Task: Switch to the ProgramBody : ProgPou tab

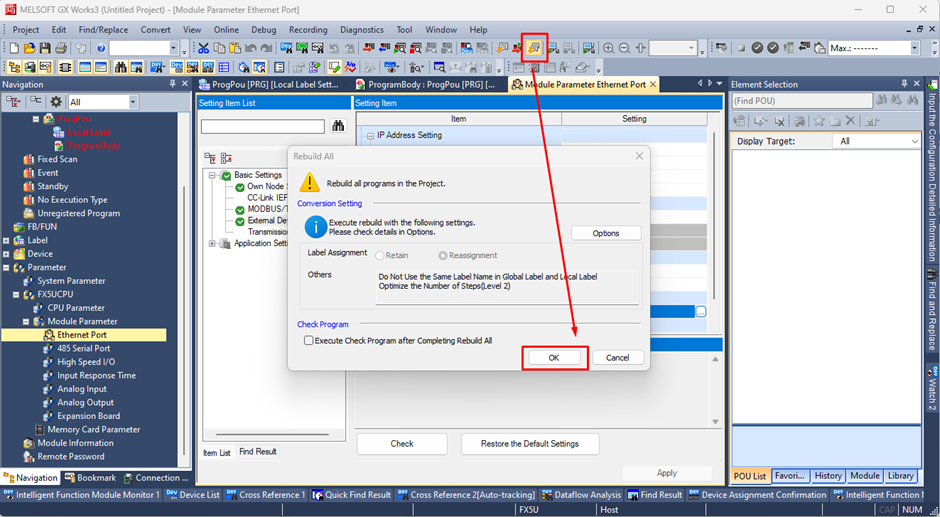Action: click(x=430, y=85)
